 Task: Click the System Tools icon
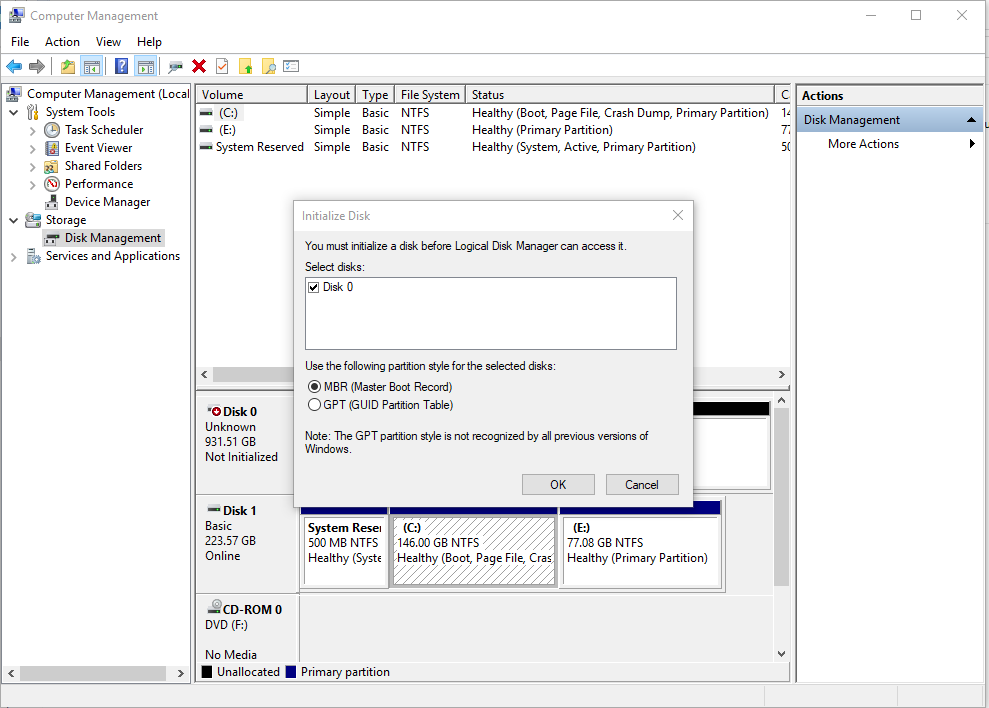(x=33, y=112)
